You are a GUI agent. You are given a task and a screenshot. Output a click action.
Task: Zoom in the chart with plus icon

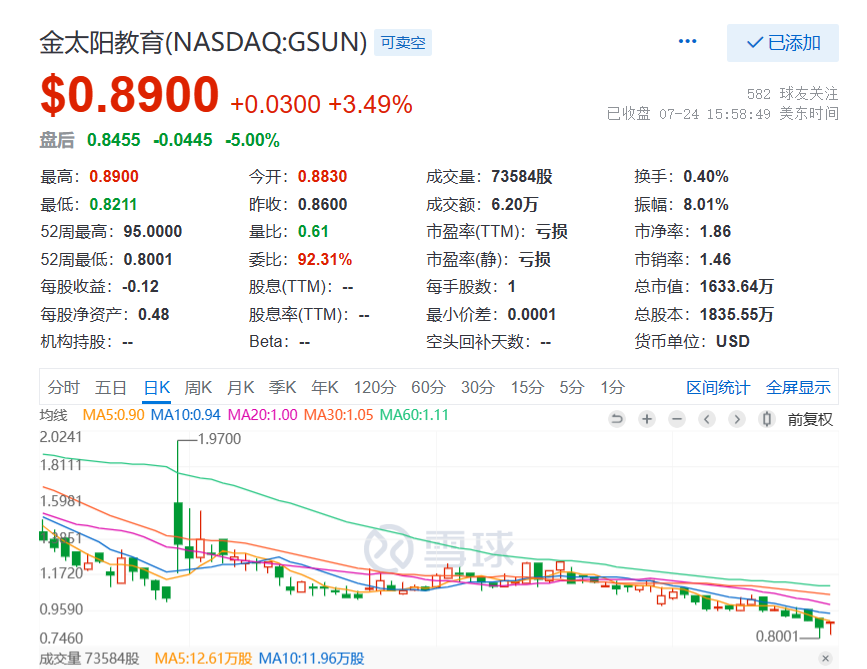[646, 419]
